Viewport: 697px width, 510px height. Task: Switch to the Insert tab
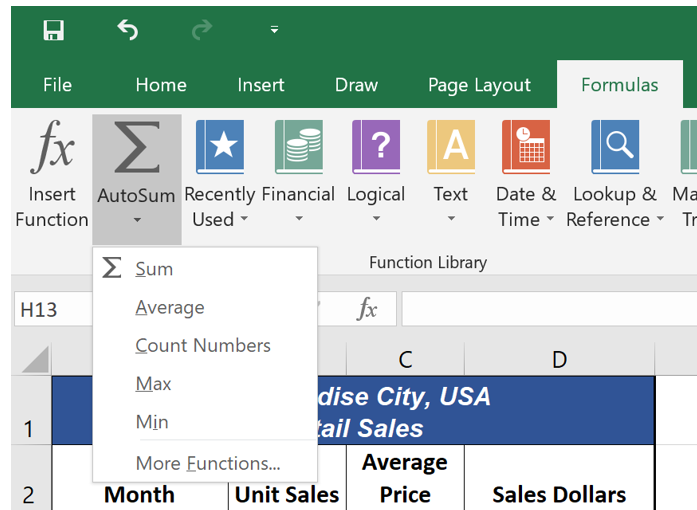260,84
